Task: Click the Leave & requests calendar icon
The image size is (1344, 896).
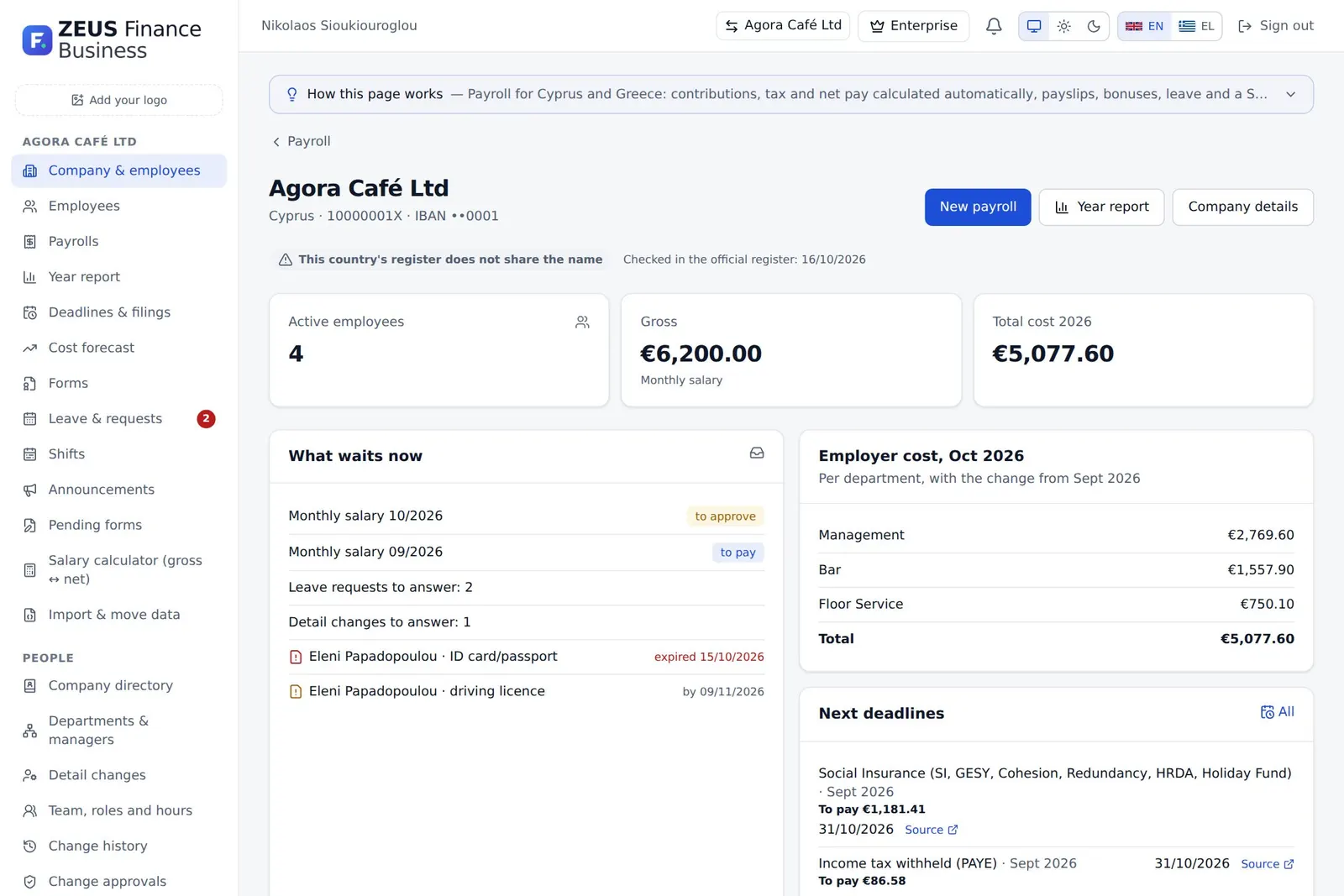Action: [30, 419]
